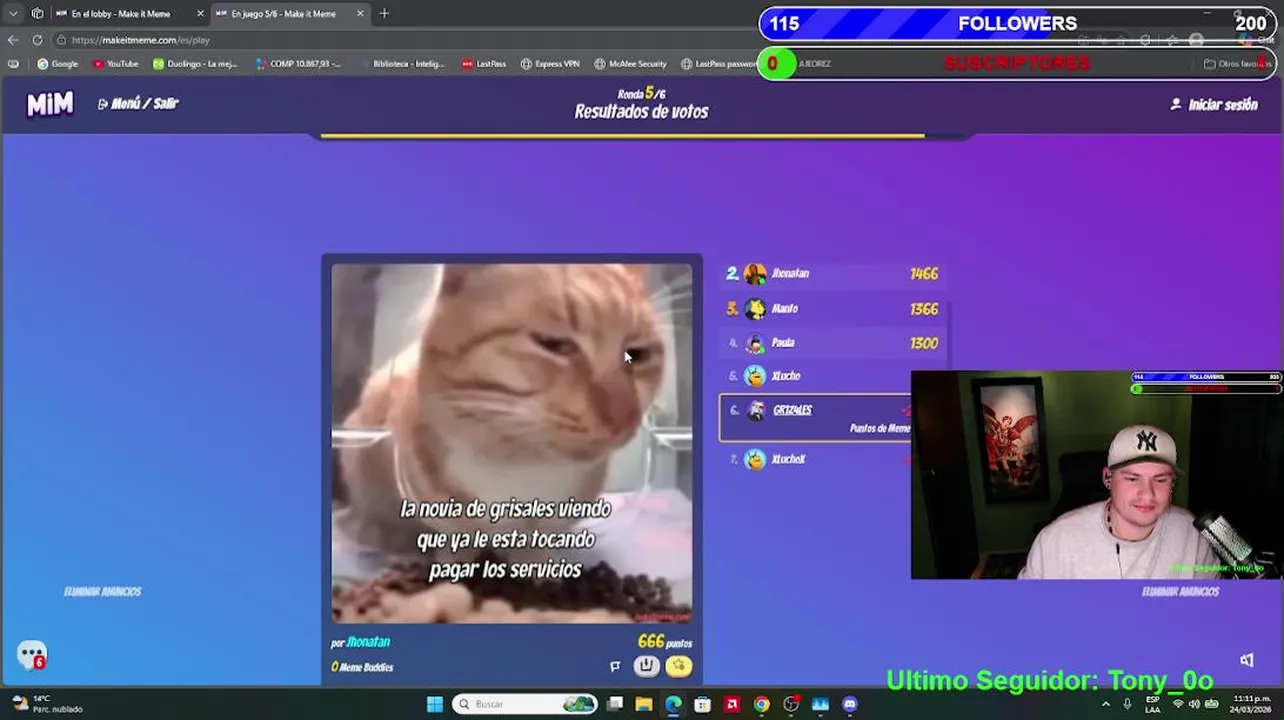Open tab search dropdown arrow

click(x=13, y=14)
